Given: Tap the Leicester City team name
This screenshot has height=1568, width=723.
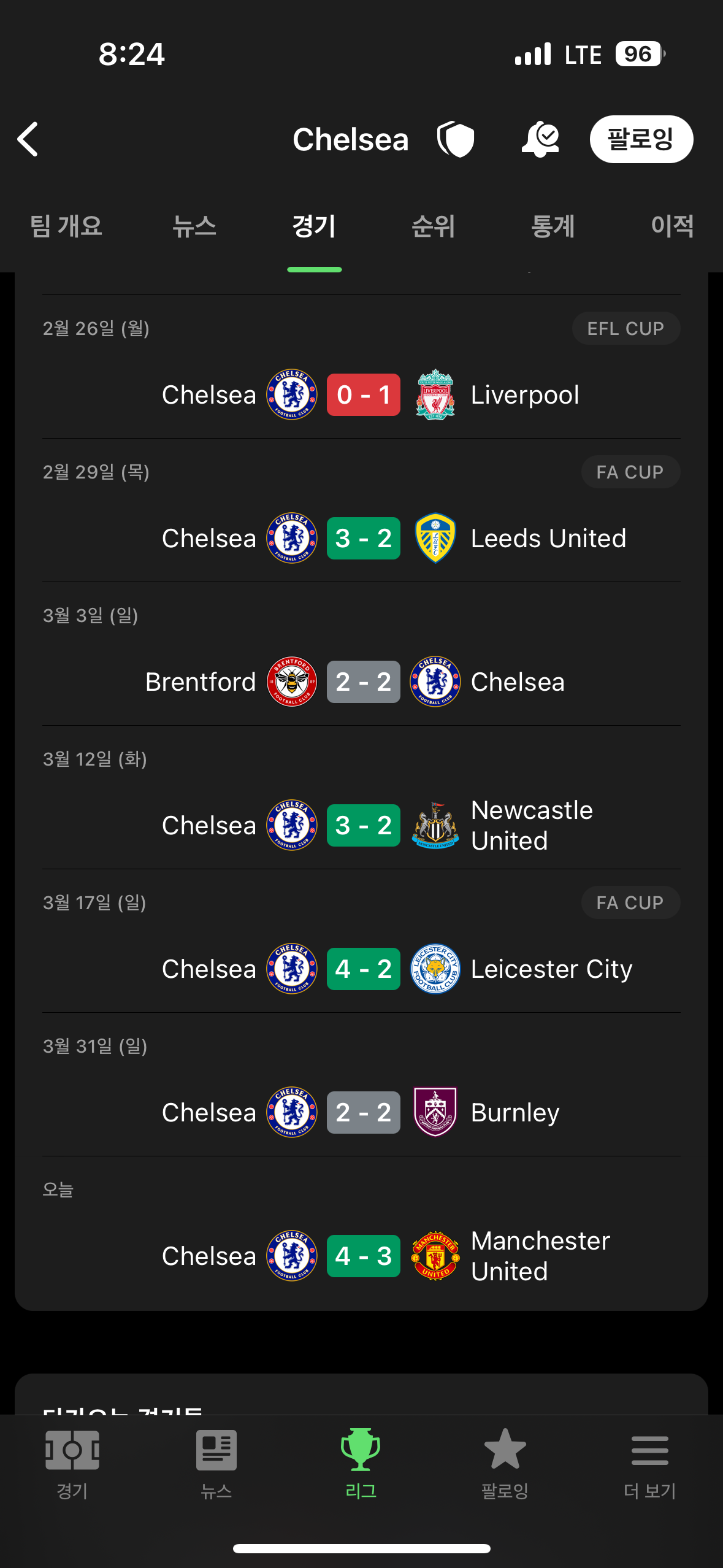Looking at the screenshot, I should 551,969.
